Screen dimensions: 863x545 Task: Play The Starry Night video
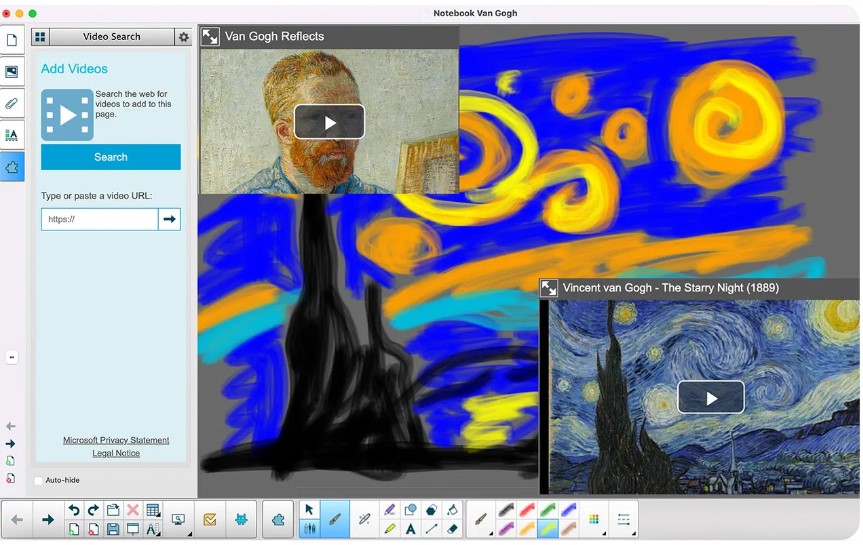click(711, 397)
